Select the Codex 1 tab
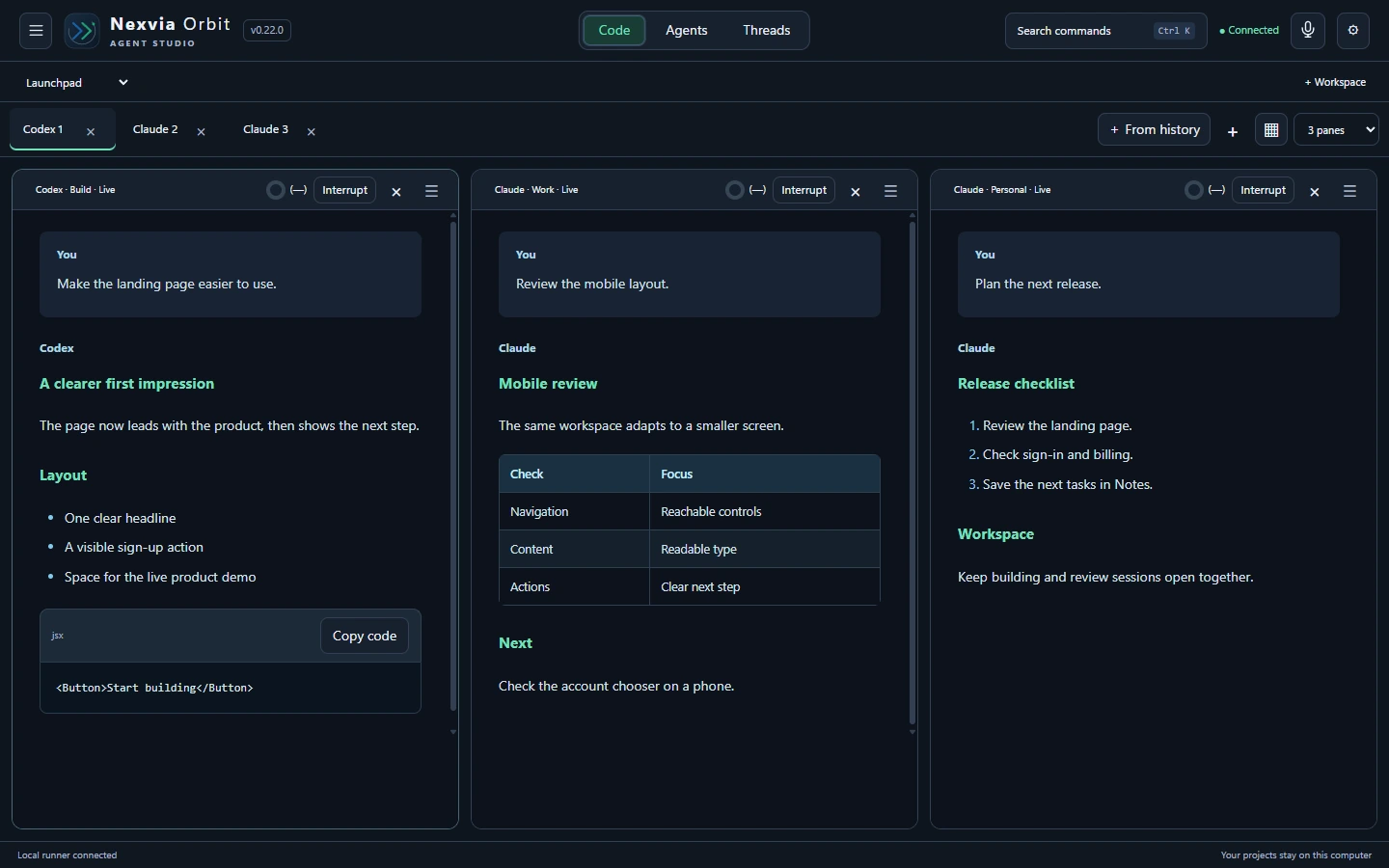 pyautogui.click(x=43, y=129)
